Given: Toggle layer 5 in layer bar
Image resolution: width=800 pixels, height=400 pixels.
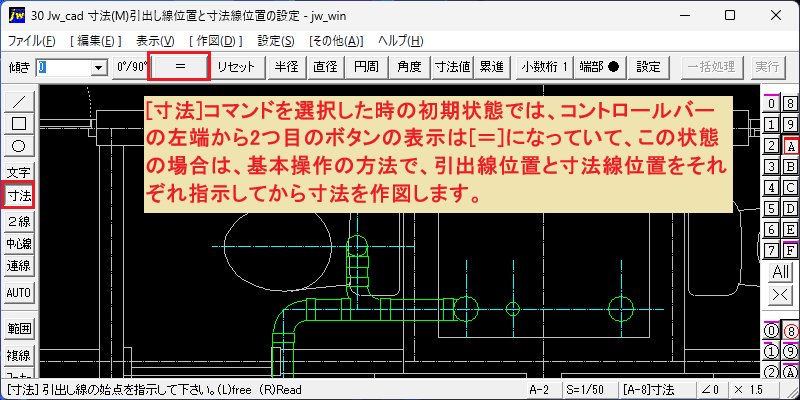Looking at the screenshot, I should 772,209.
